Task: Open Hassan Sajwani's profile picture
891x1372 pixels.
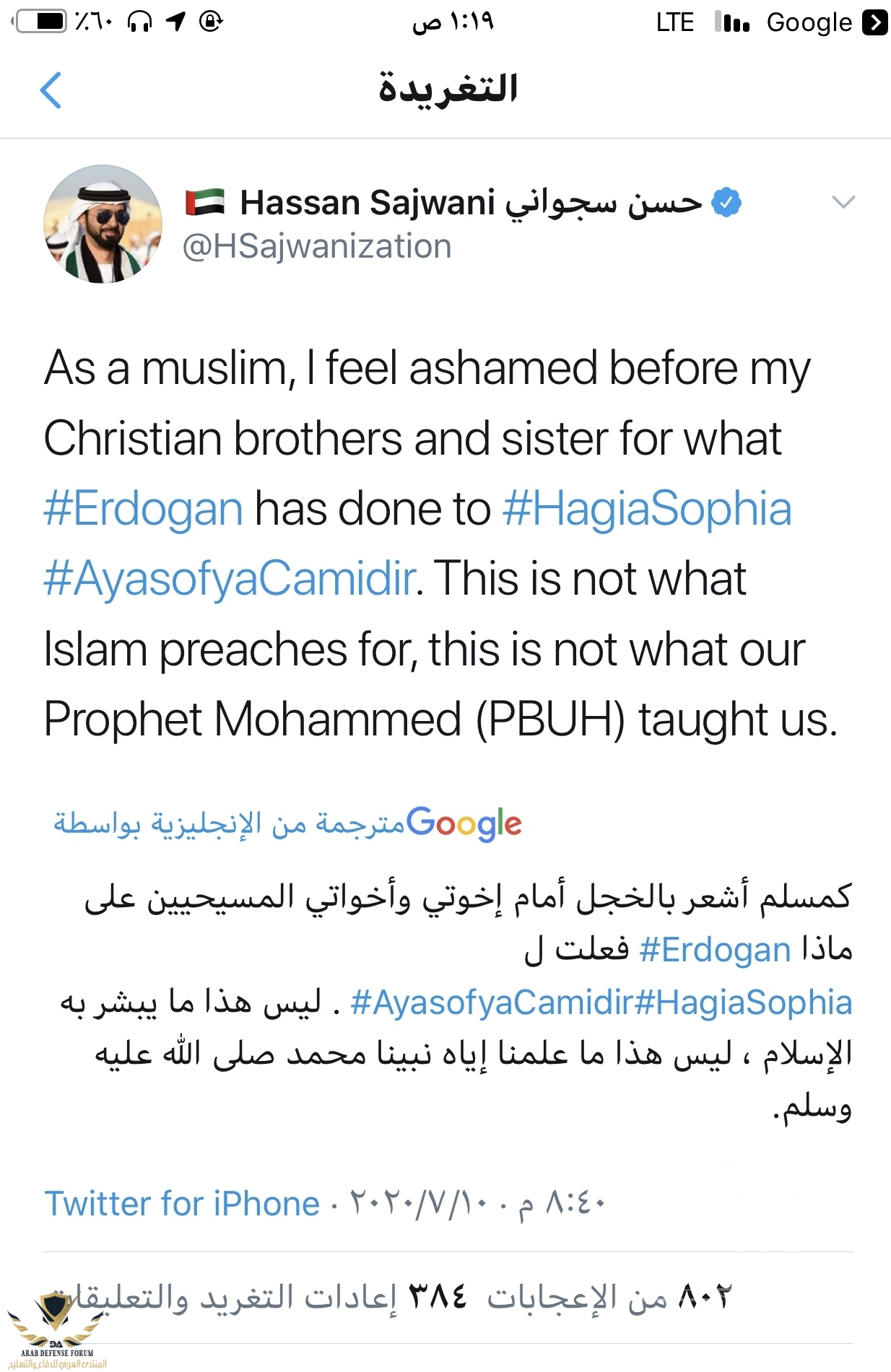Action: 103,224
